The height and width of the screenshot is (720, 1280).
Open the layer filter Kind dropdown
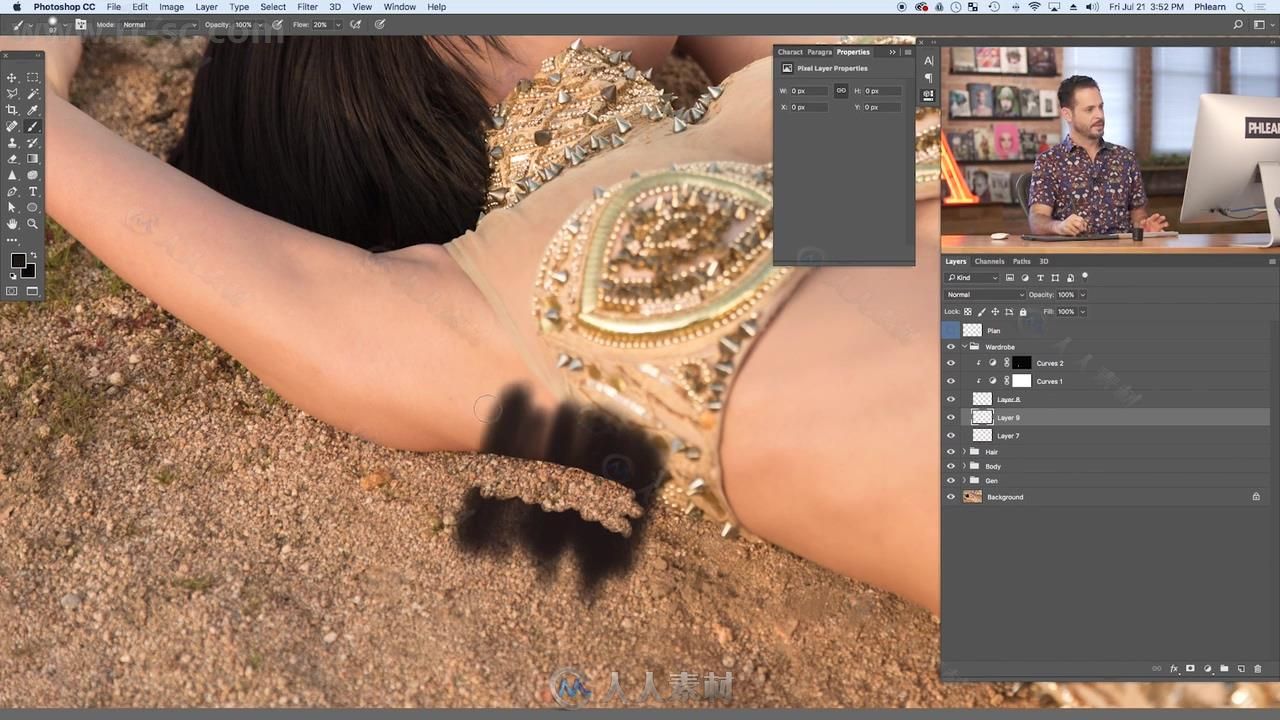pyautogui.click(x=974, y=277)
